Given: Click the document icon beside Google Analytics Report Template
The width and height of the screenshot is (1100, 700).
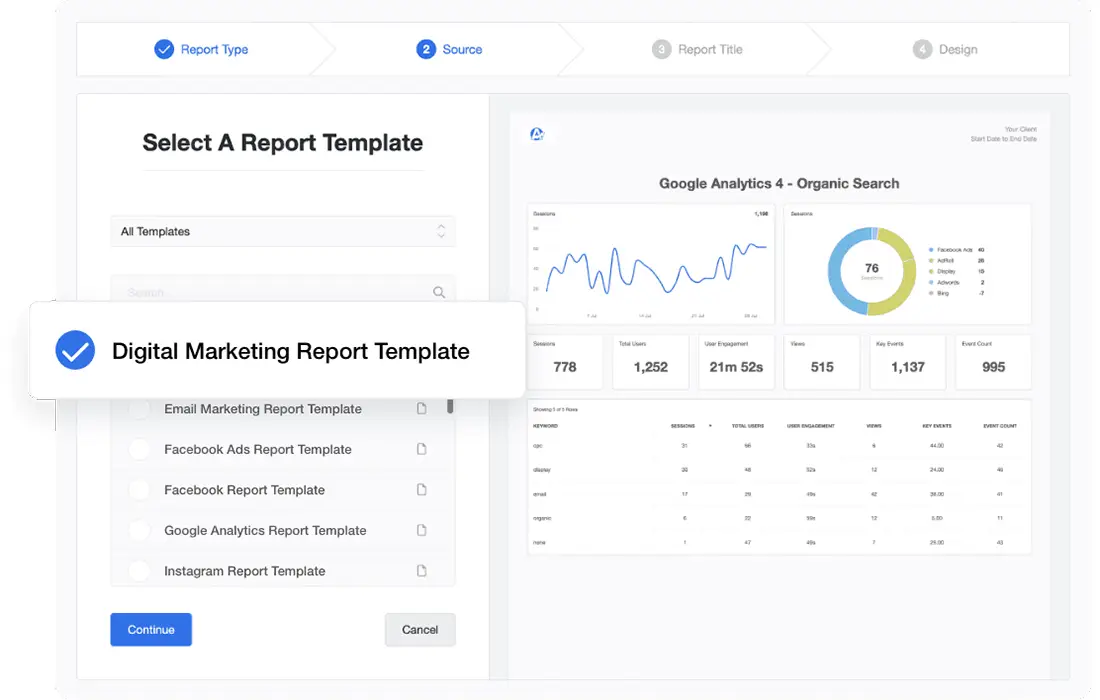Looking at the screenshot, I should [421, 530].
